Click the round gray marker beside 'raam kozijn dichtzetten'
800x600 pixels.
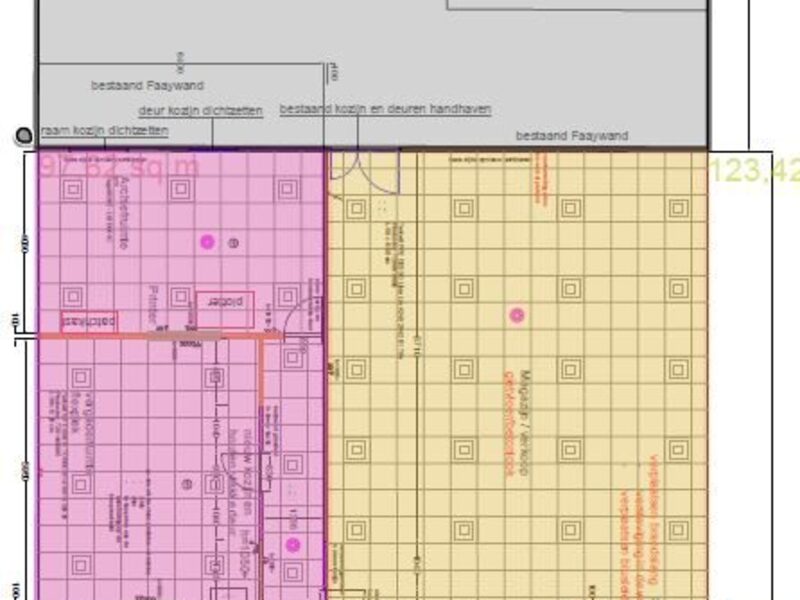(x=24, y=135)
